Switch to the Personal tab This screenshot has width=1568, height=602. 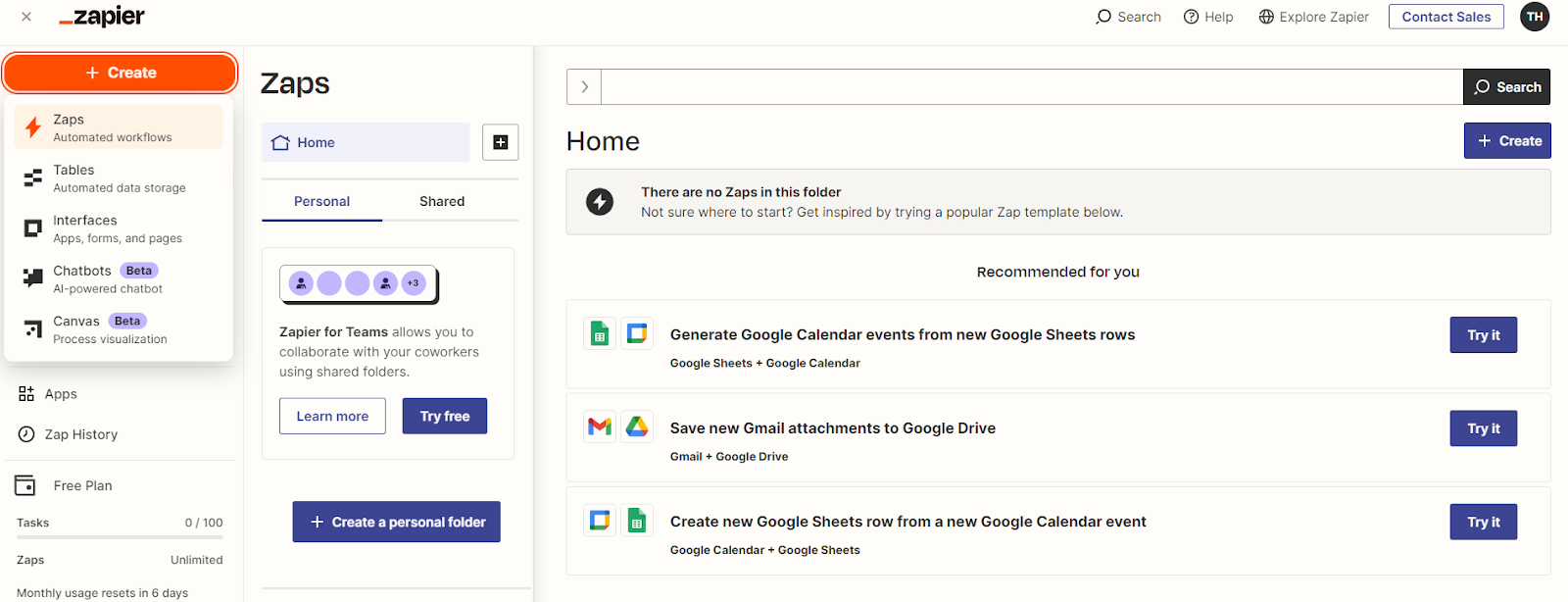[x=321, y=201]
